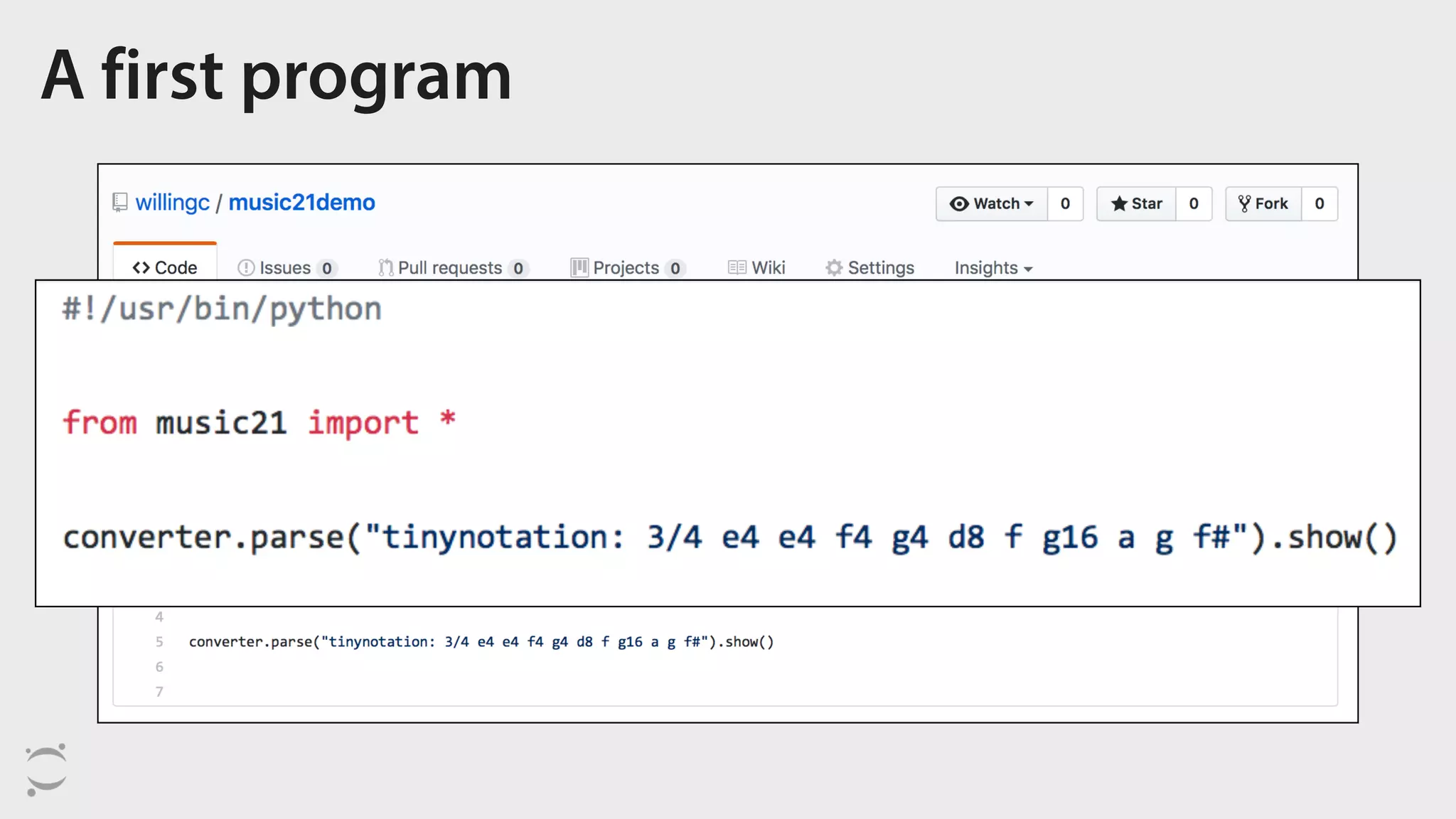Select line number 7 in the code

coord(159,692)
